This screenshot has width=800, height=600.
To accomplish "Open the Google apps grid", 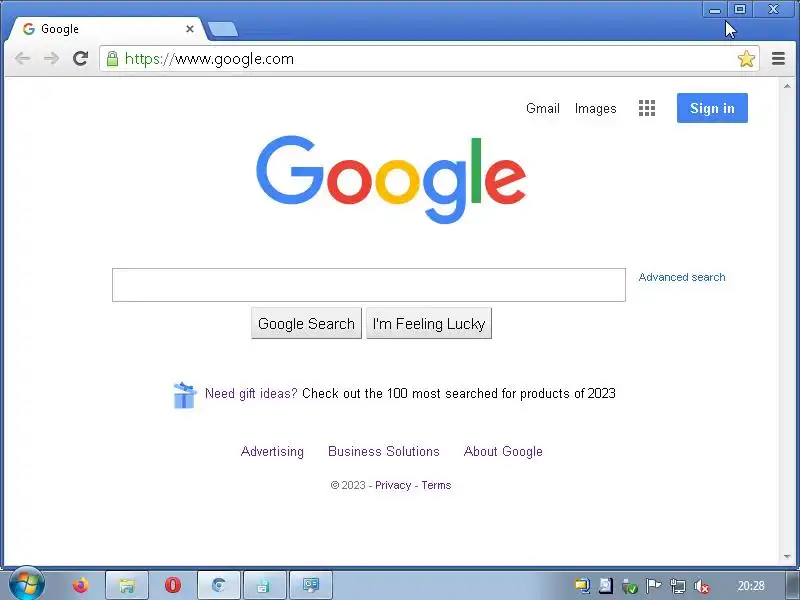I will (647, 108).
